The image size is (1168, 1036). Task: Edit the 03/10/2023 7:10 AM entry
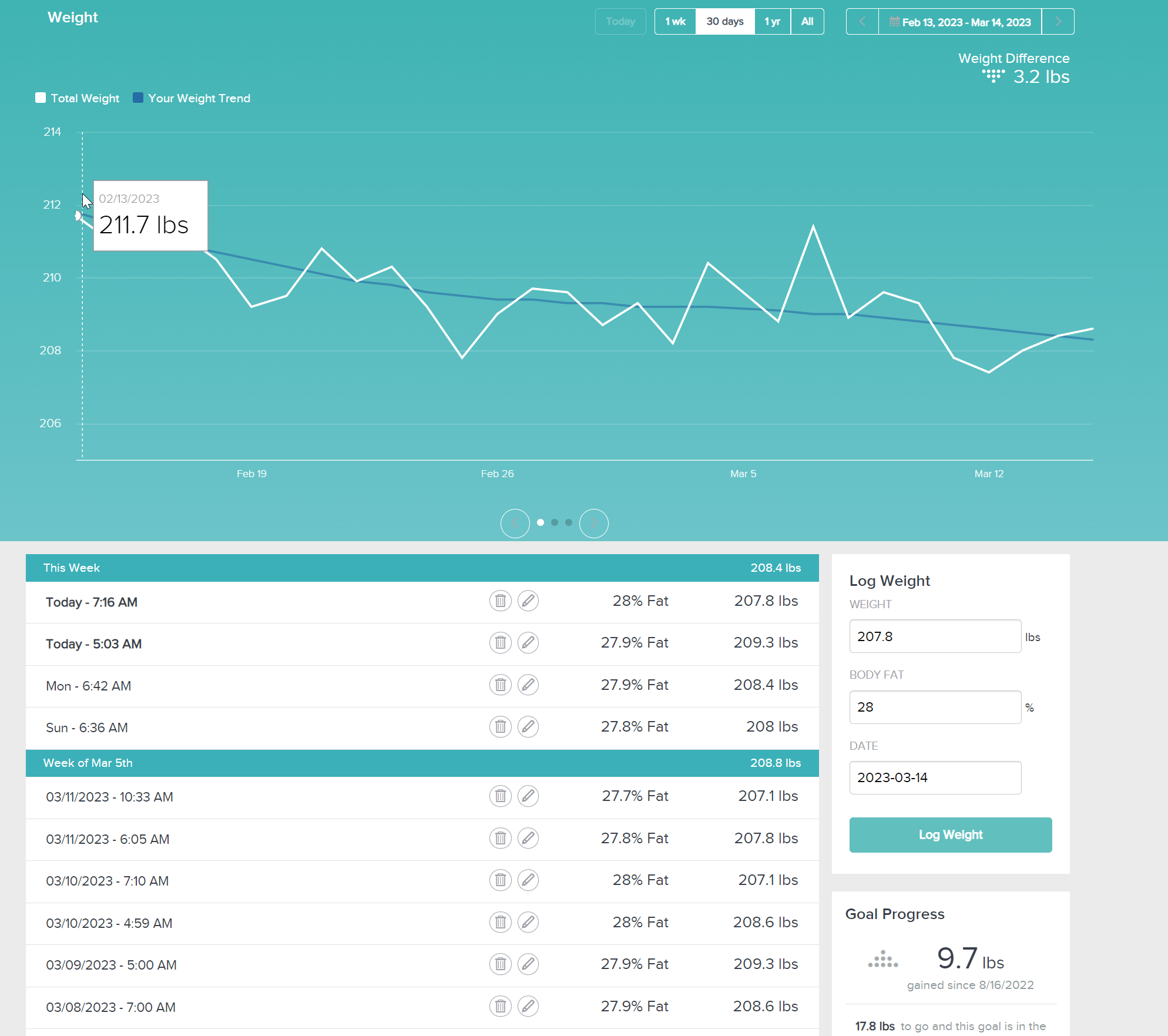[528, 880]
